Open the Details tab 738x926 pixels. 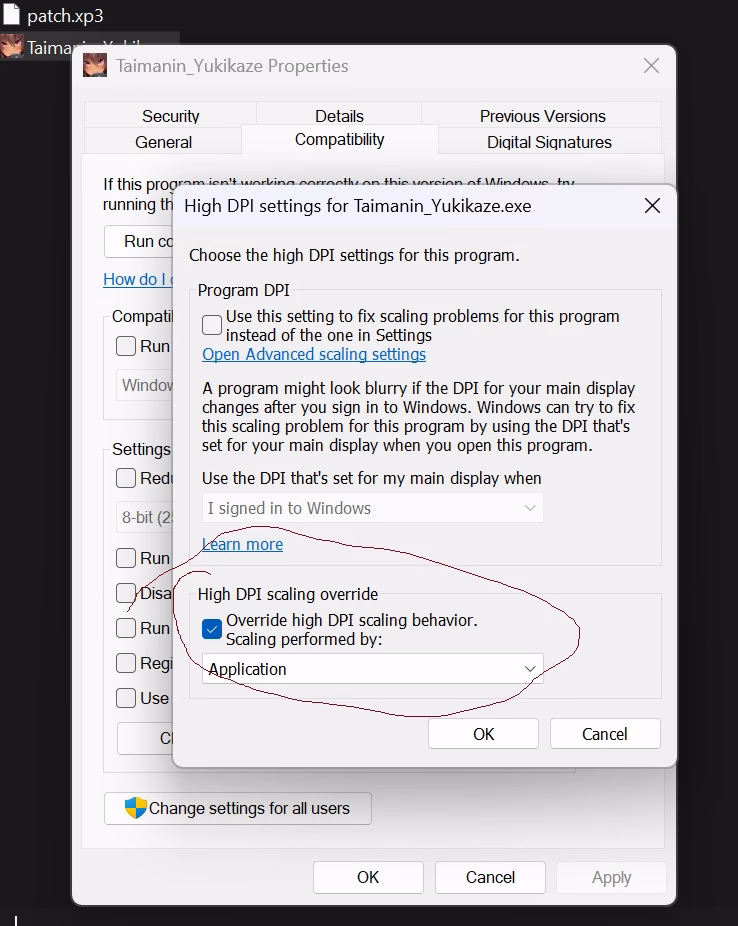[339, 116]
